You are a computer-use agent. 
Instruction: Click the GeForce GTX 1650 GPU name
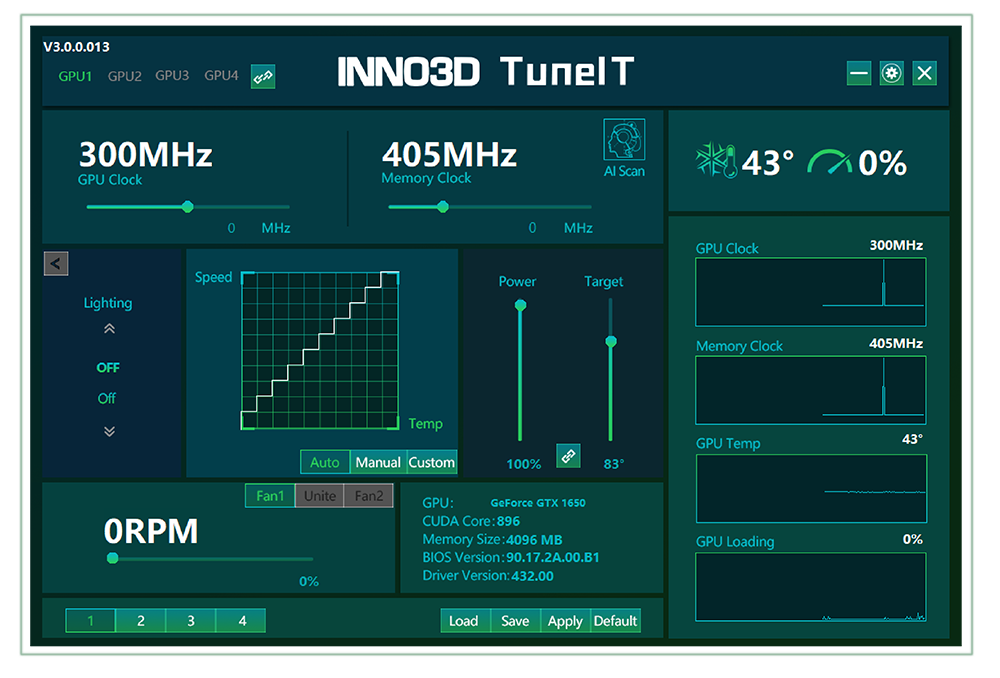tap(538, 503)
